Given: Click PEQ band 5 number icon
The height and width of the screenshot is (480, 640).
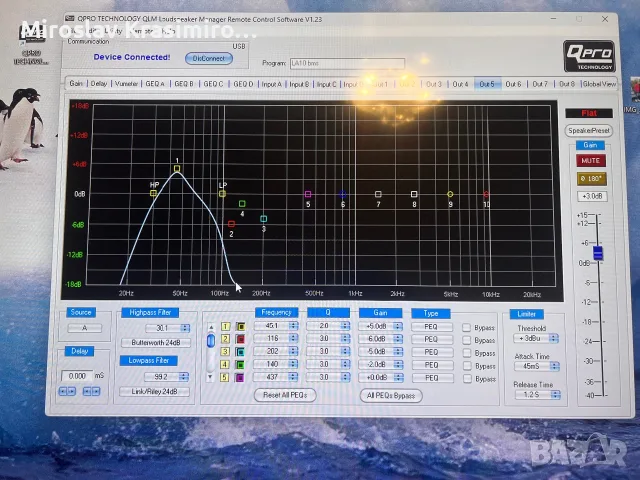Looking at the screenshot, I should tap(224, 377).
